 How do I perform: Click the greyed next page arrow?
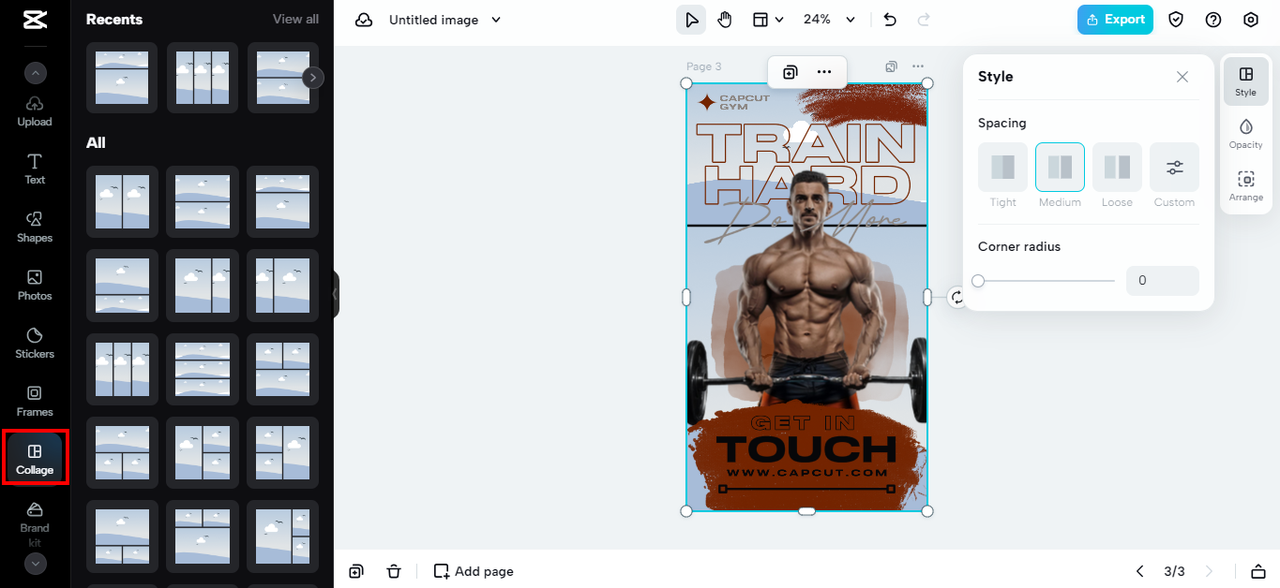pos(1209,571)
